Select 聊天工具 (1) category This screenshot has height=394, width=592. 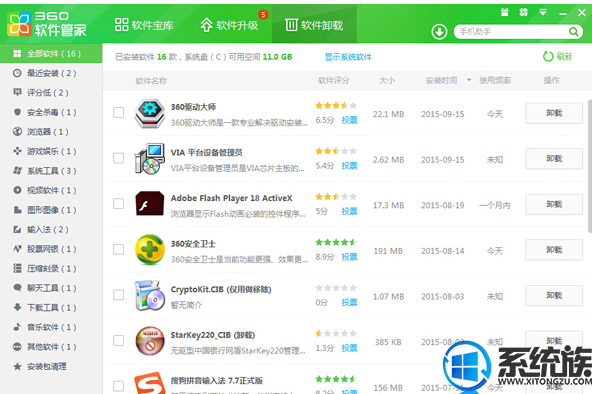pyautogui.click(x=51, y=288)
